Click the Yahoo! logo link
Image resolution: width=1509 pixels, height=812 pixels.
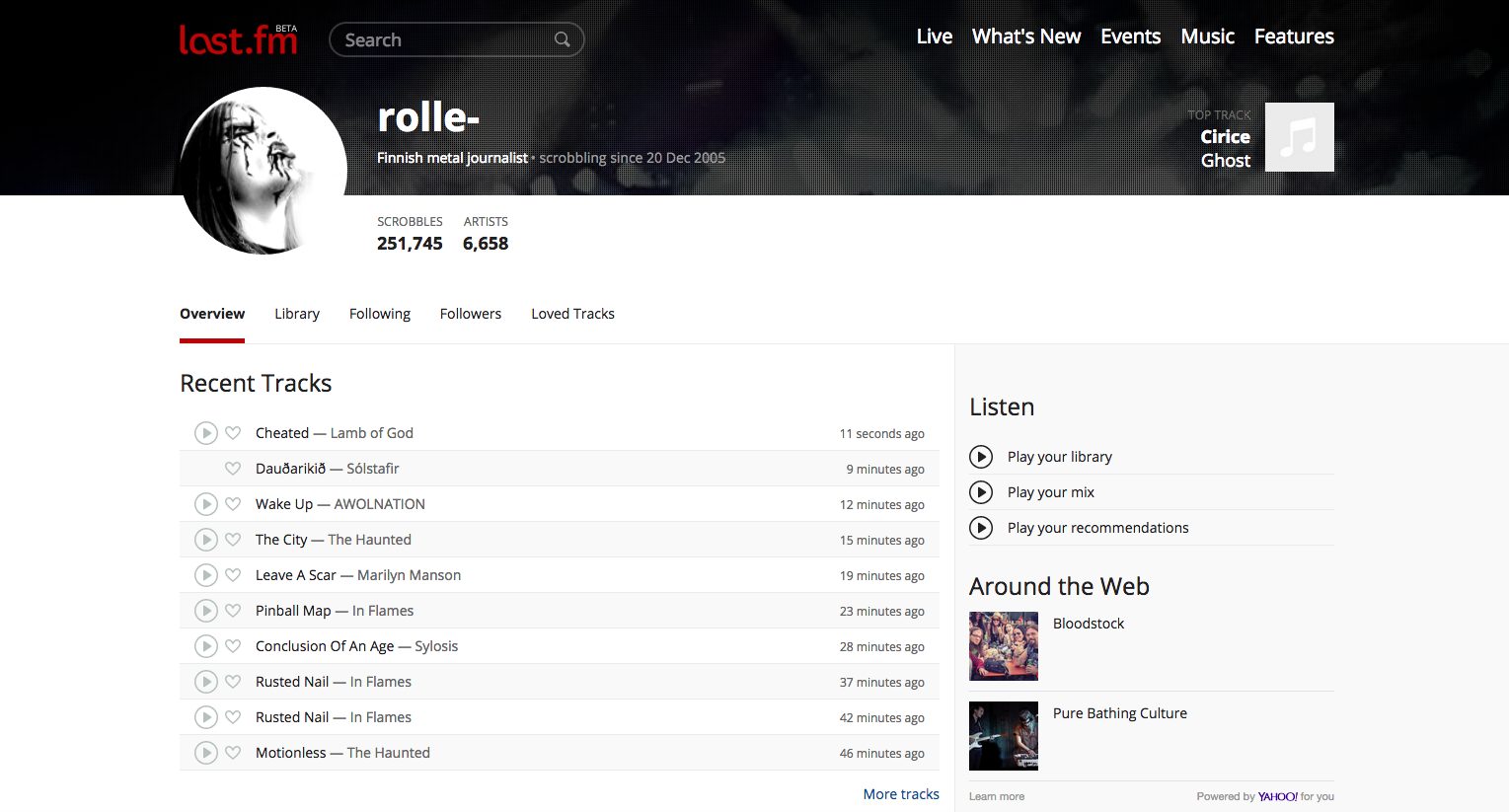point(1278,796)
